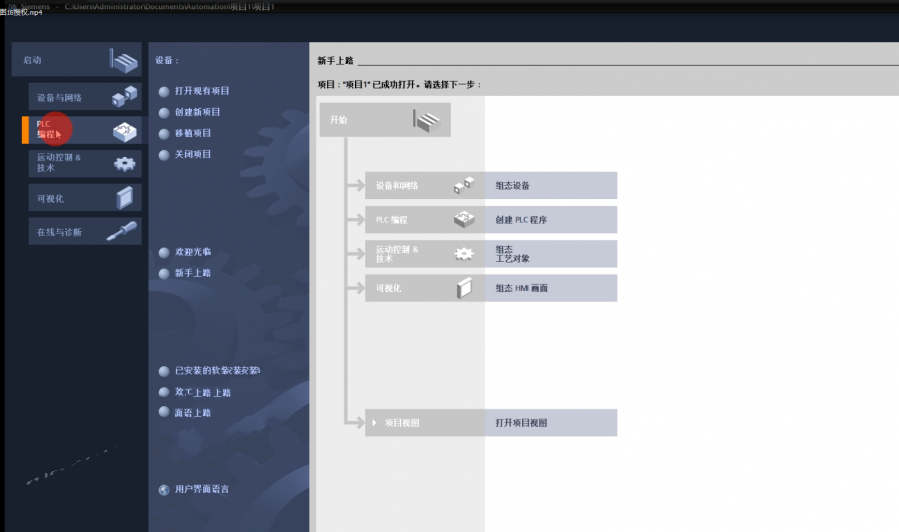Open 用户界面语言 language settings

click(202, 489)
